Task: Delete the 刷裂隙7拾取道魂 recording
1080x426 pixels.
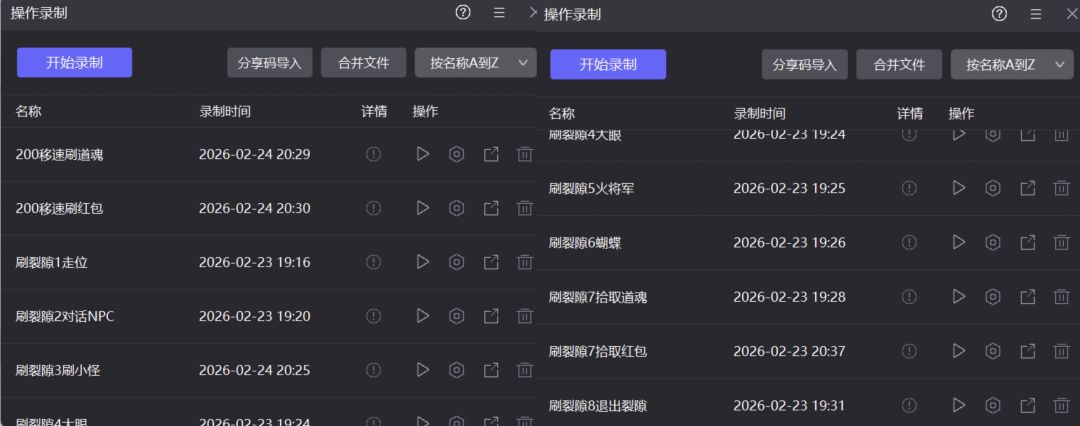Action: (1061, 296)
